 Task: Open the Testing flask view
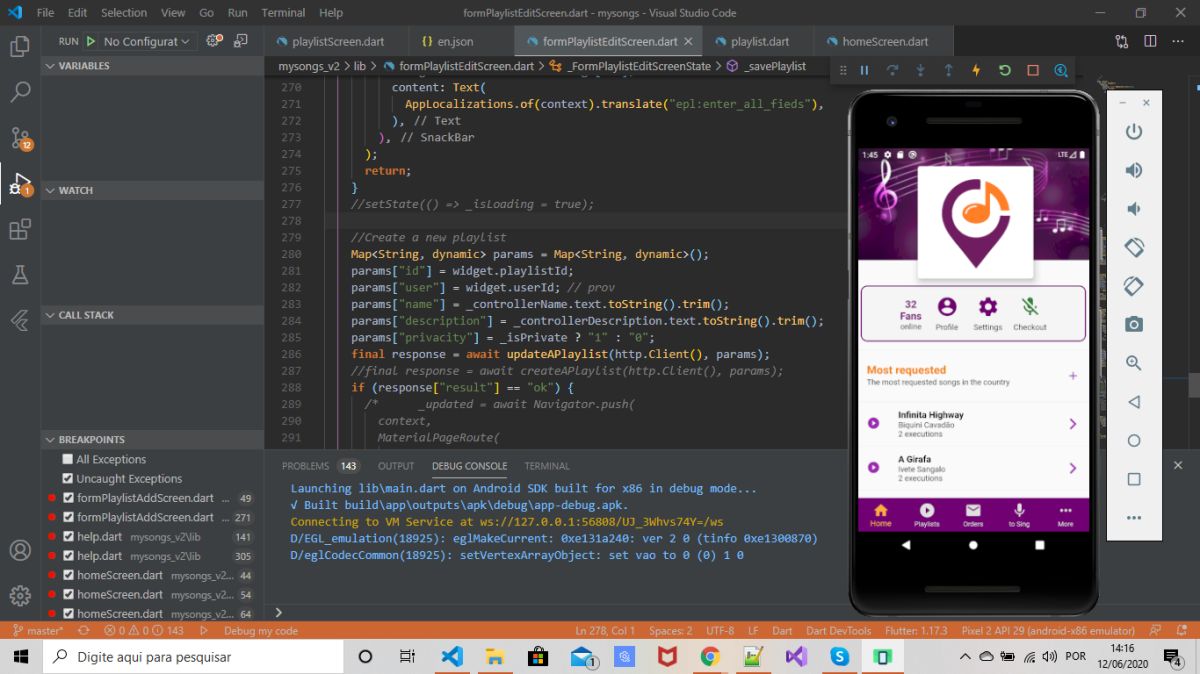(20, 274)
